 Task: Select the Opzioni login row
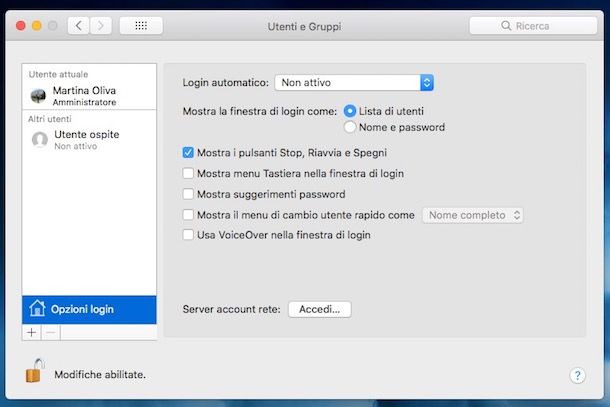tap(89, 309)
